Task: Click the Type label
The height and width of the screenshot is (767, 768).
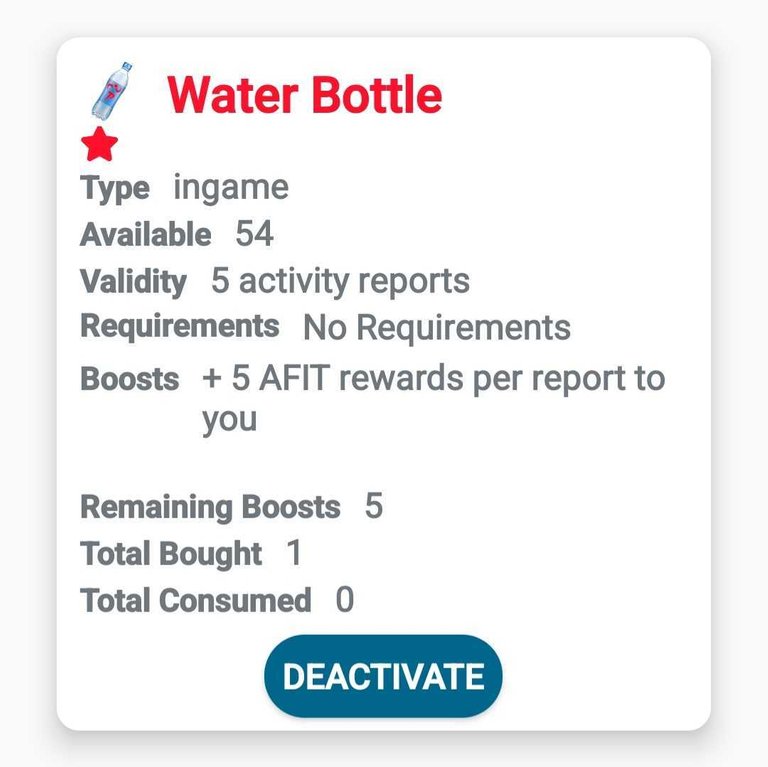Action: pos(115,189)
